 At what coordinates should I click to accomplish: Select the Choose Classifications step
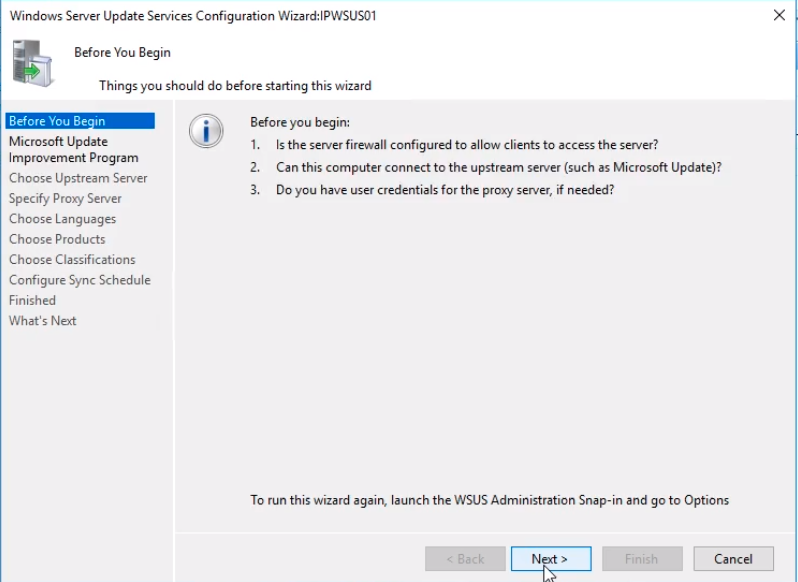click(x=72, y=259)
